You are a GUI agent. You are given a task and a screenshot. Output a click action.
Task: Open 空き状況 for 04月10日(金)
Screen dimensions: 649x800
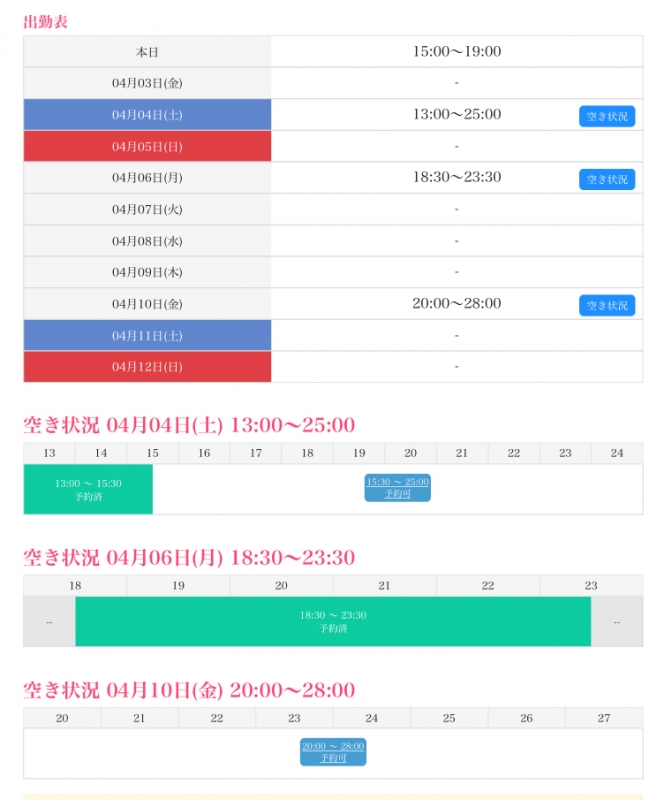(x=606, y=304)
